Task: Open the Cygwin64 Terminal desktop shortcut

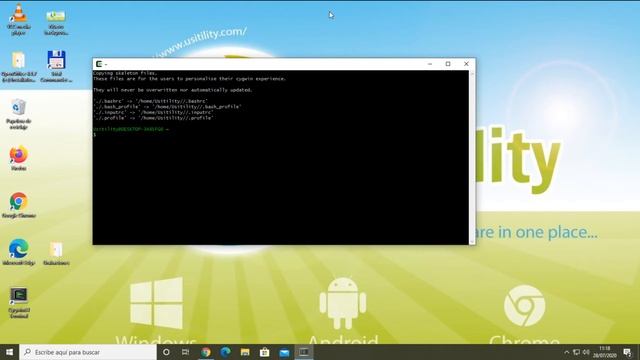Action: click(18, 302)
